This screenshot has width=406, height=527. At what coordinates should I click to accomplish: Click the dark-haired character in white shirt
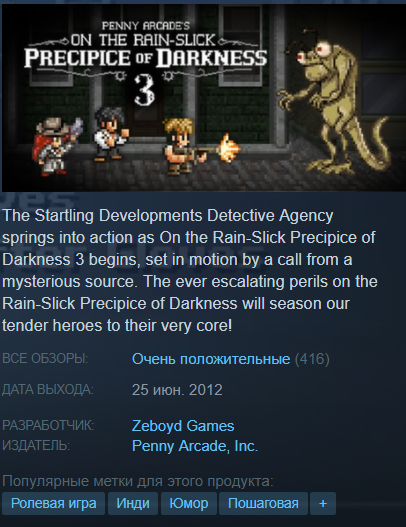pos(110,133)
